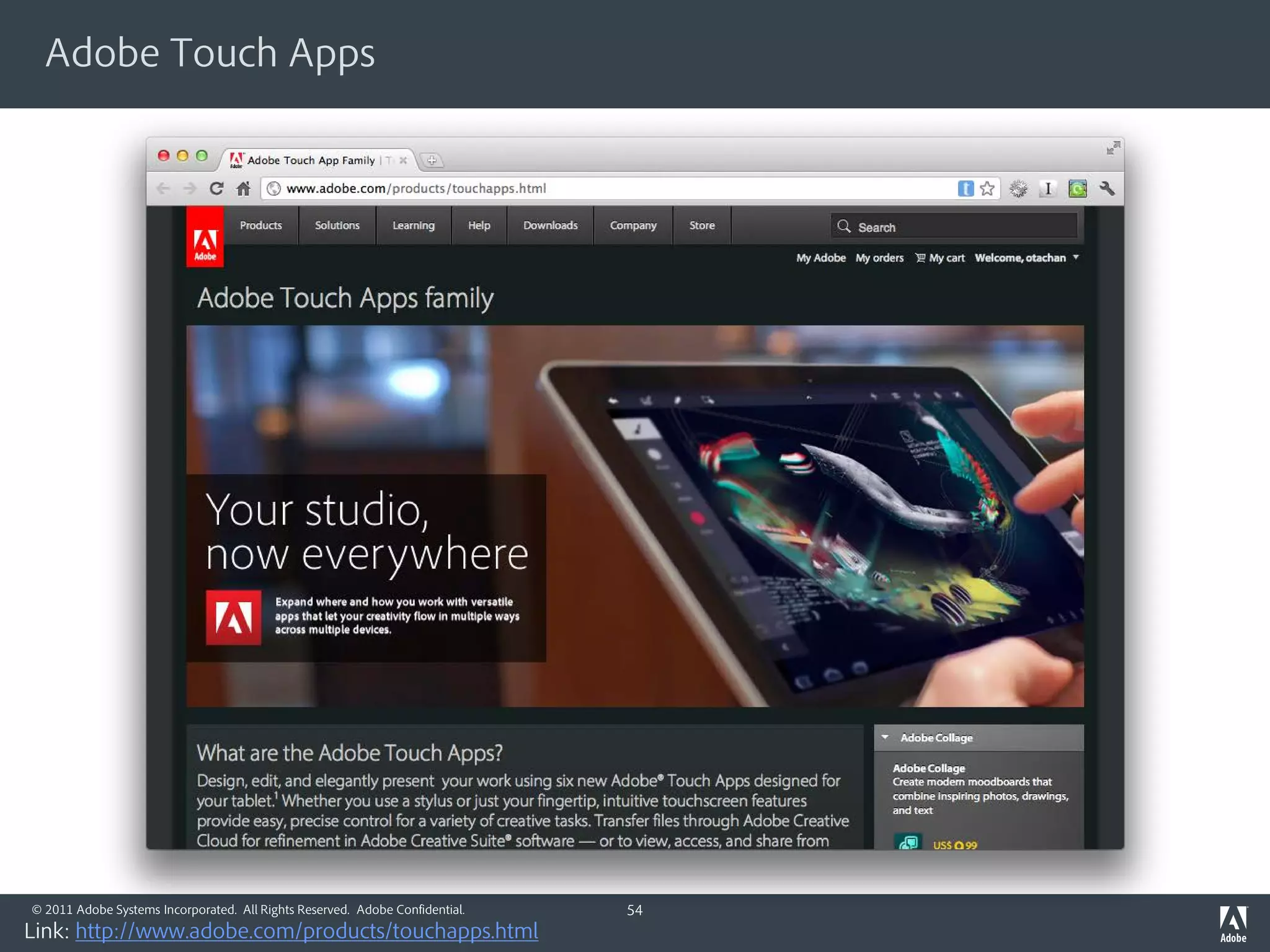Collapse the Adobe Collage panel arrow
The width and height of the screenshot is (1270, 952).
(x=885, y=738)
